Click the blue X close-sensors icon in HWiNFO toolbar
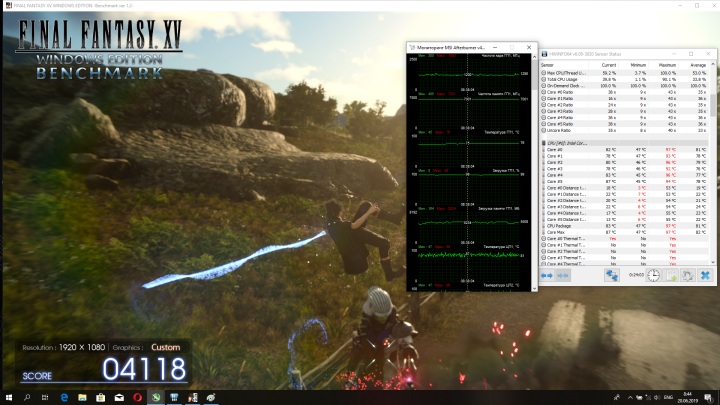This screenshot has width=720, height=405. [x=705, y=275]
